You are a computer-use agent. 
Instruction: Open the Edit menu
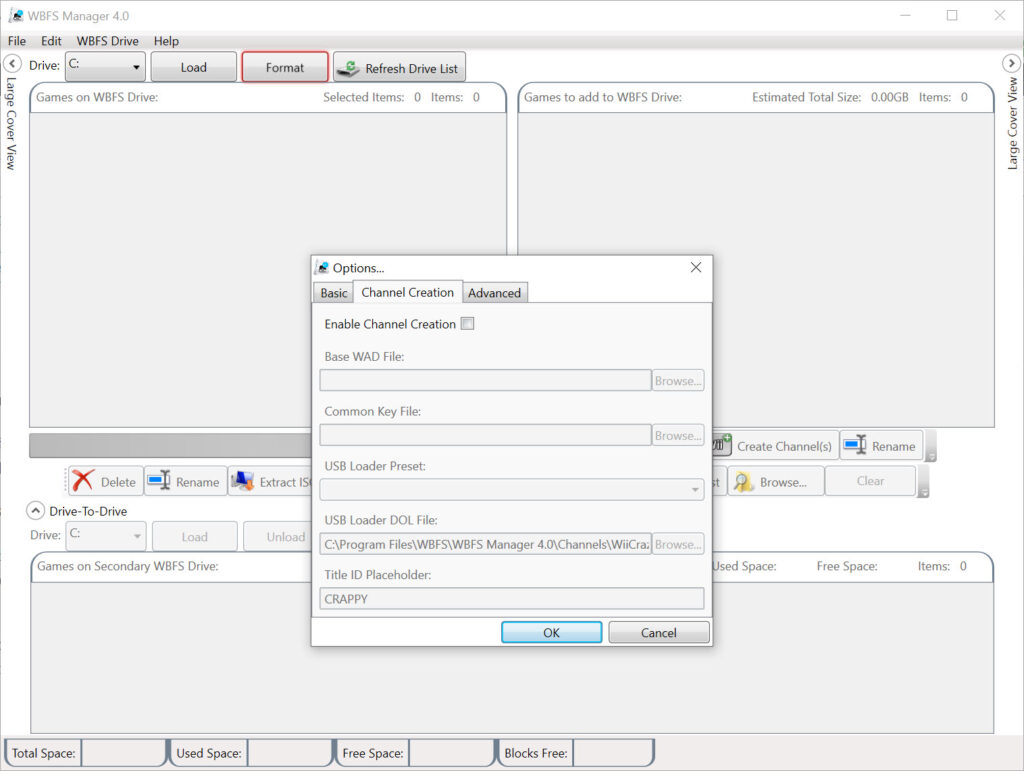(x=51, y=40)
